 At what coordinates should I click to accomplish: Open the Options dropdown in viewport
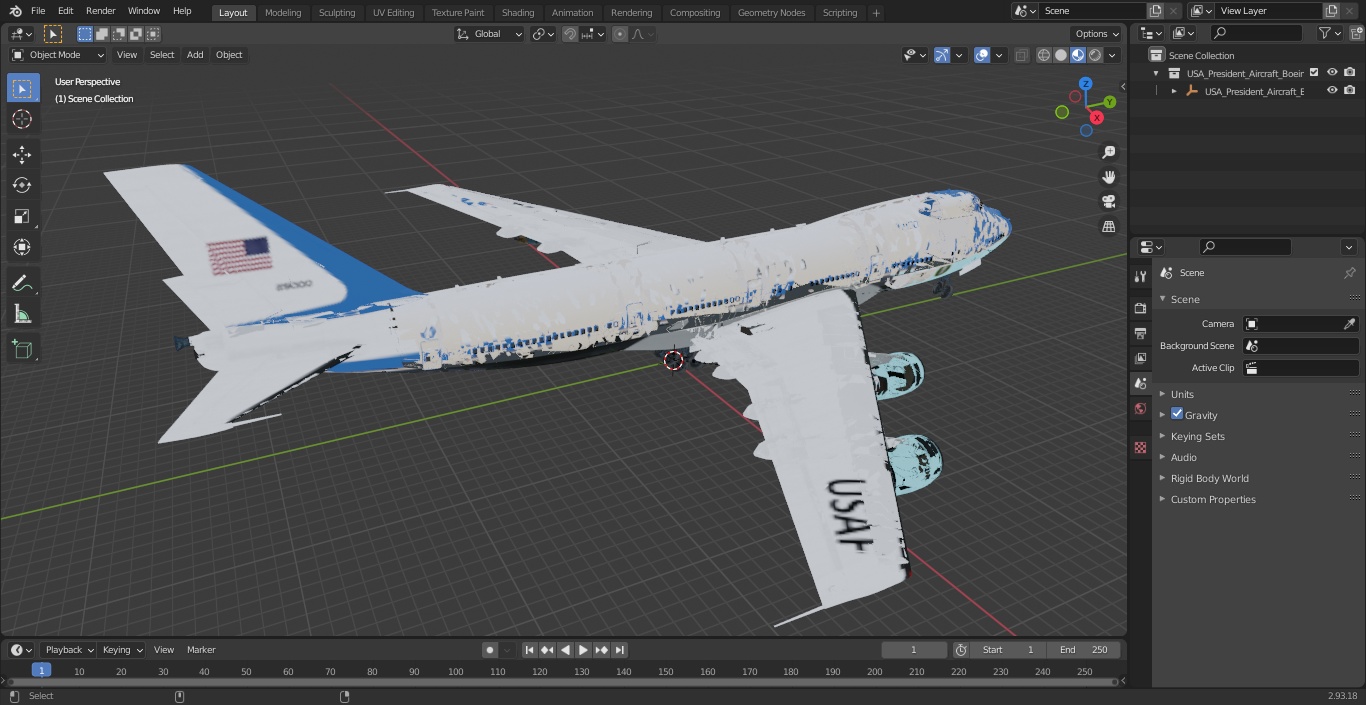[1098, 34]
